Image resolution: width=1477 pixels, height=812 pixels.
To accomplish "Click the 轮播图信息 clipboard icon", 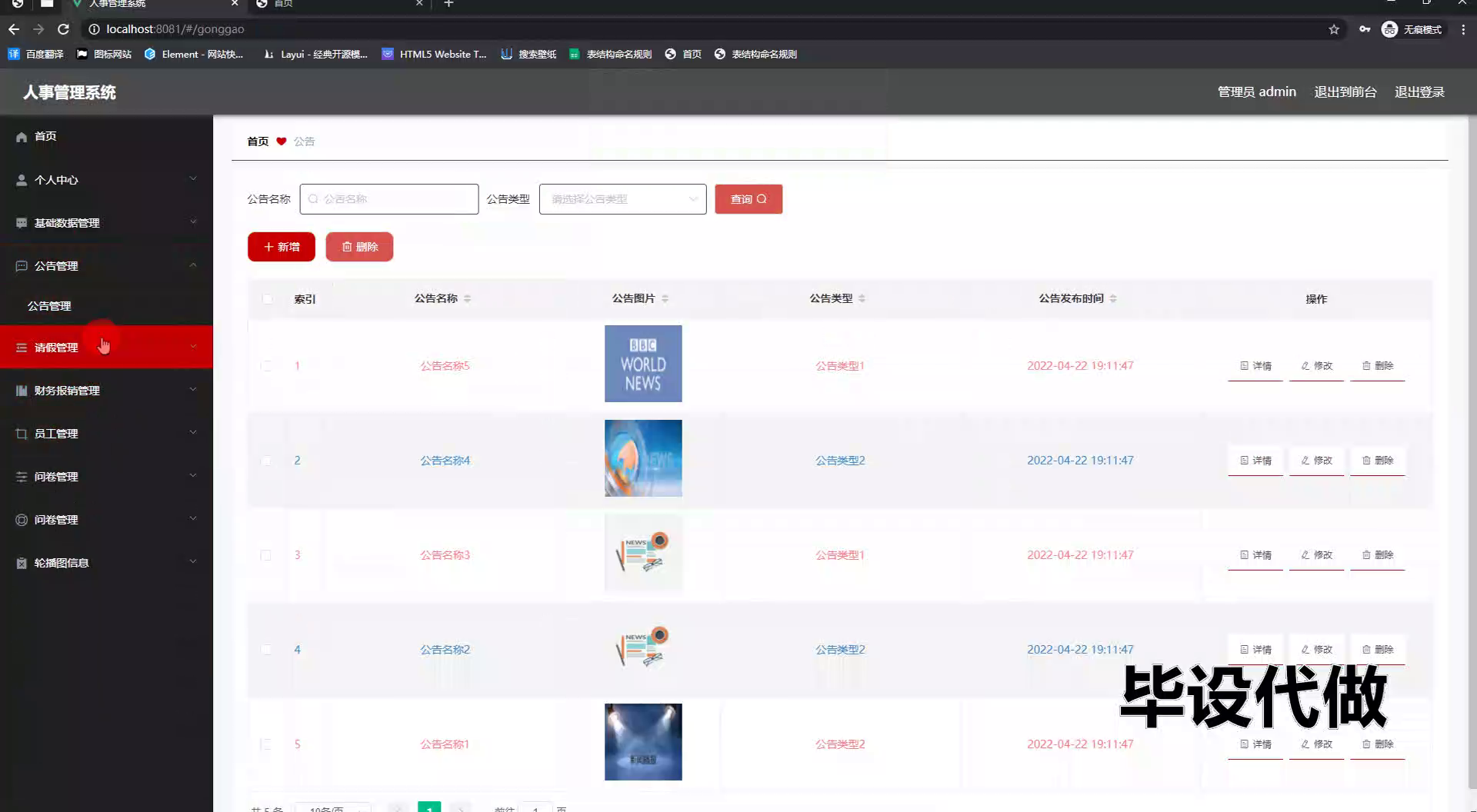I will pos(22,563).
